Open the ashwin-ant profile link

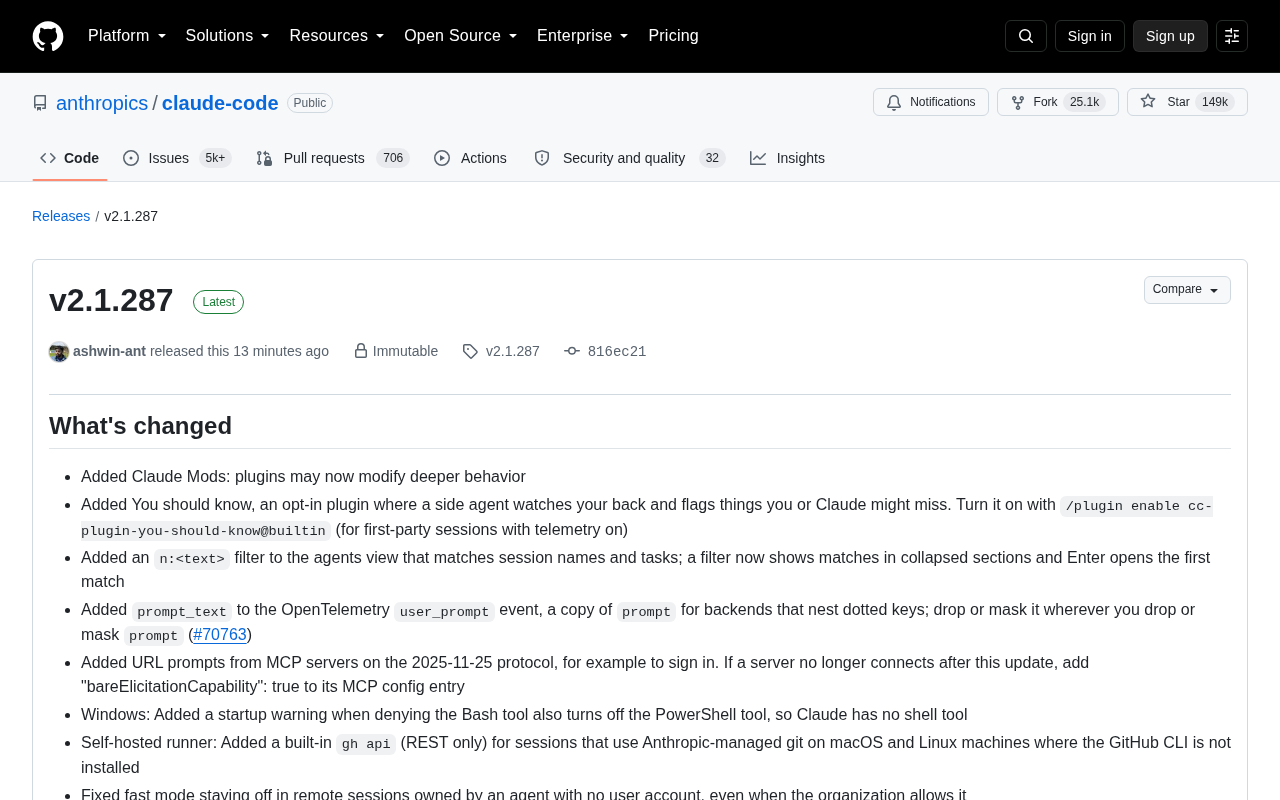pos(109,351)
